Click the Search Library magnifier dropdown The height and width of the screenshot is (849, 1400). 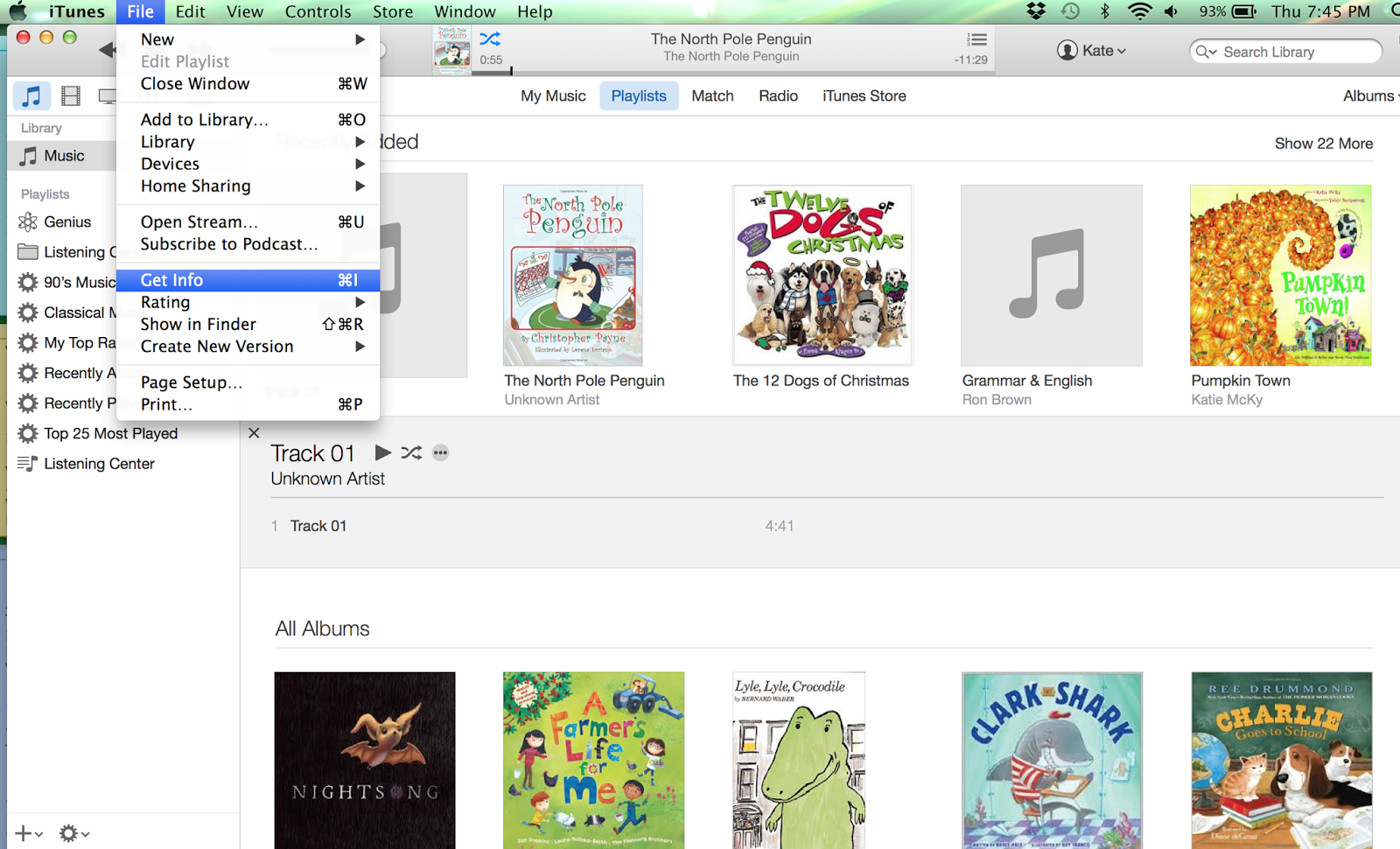1206,52
